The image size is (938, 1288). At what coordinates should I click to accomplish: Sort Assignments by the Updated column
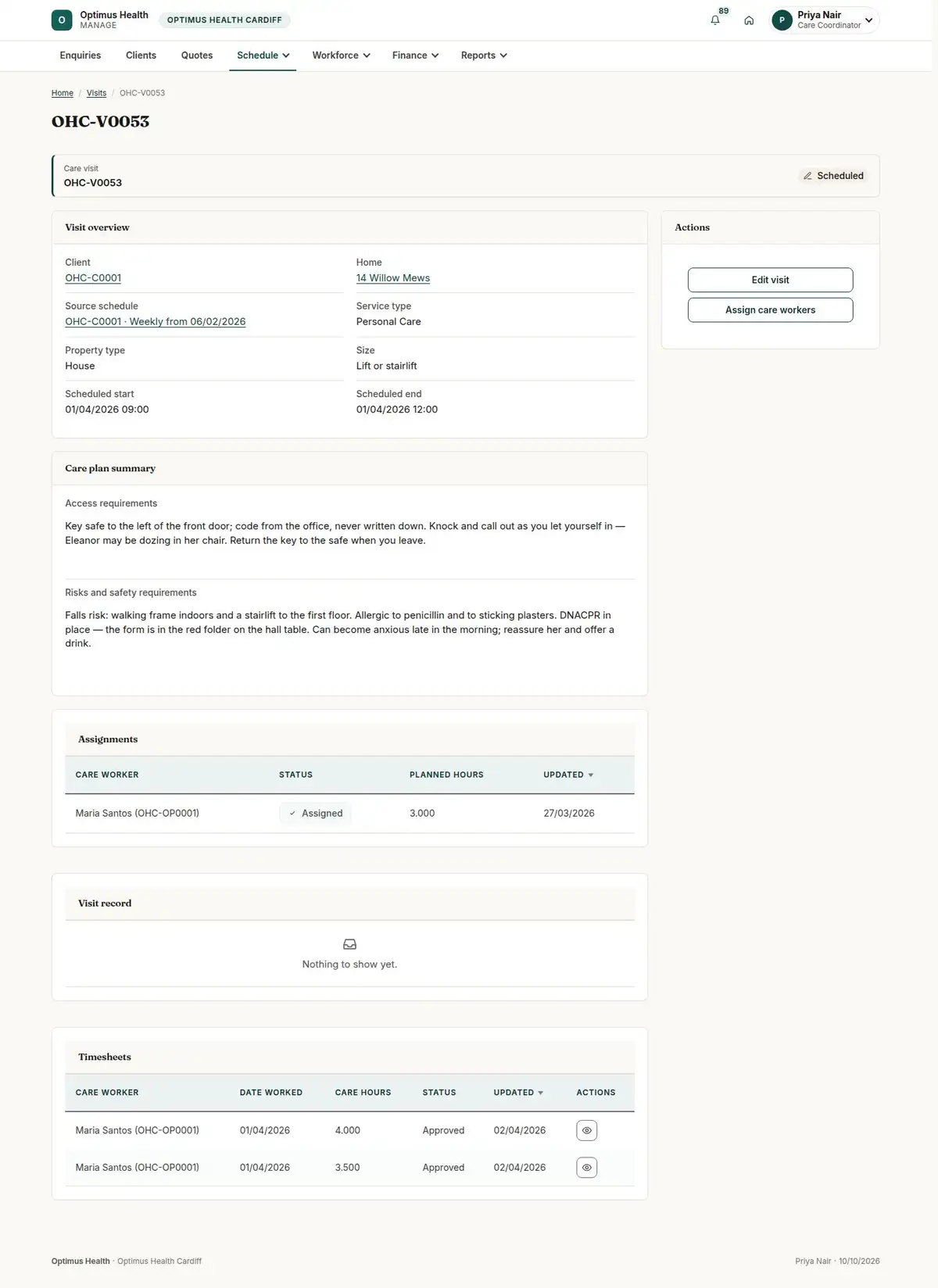tap(568, 775)
